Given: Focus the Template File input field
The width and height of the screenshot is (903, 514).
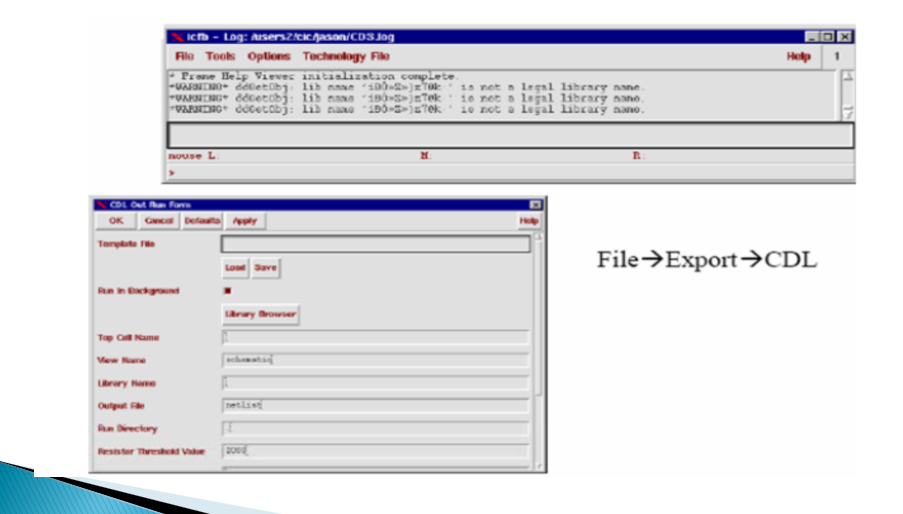Looking at the screenshot, I should point(375,244).
